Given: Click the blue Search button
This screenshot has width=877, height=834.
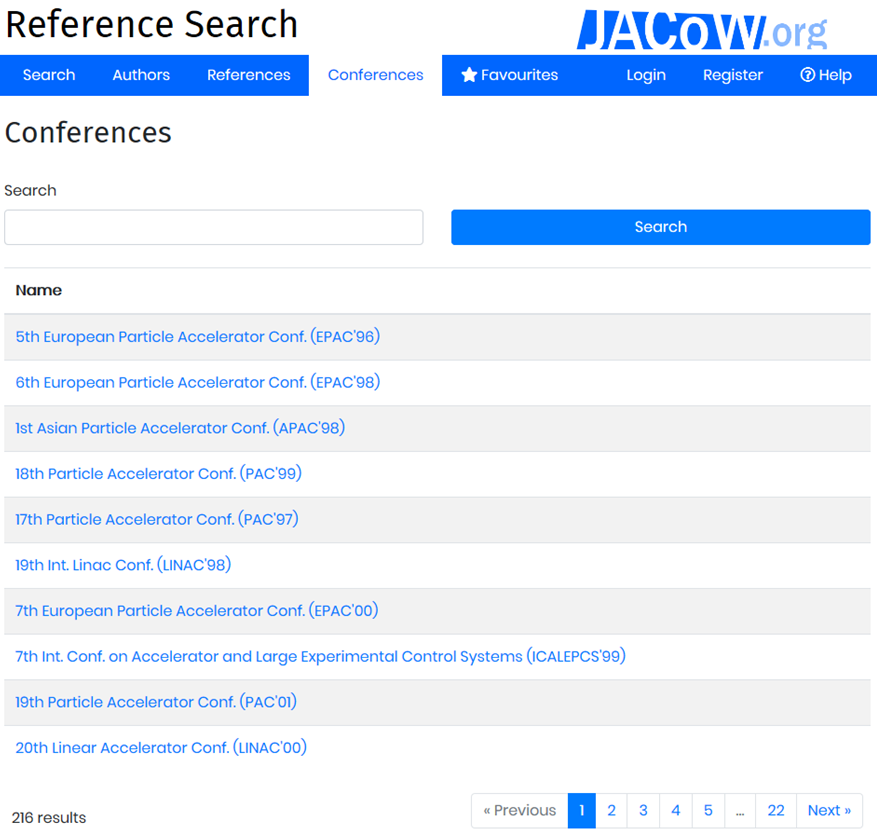Looking at the screenshot, I should point(661,227).
